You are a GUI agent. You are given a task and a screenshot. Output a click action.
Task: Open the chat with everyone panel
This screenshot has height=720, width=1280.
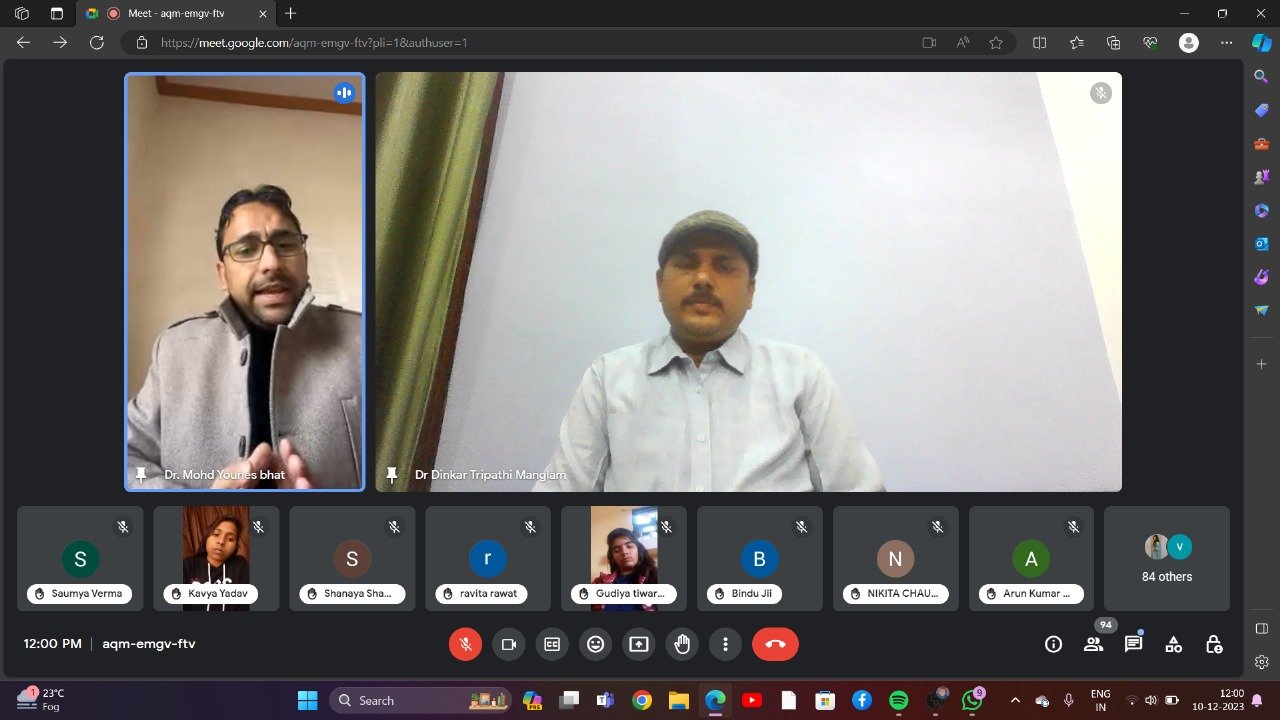1133,645
